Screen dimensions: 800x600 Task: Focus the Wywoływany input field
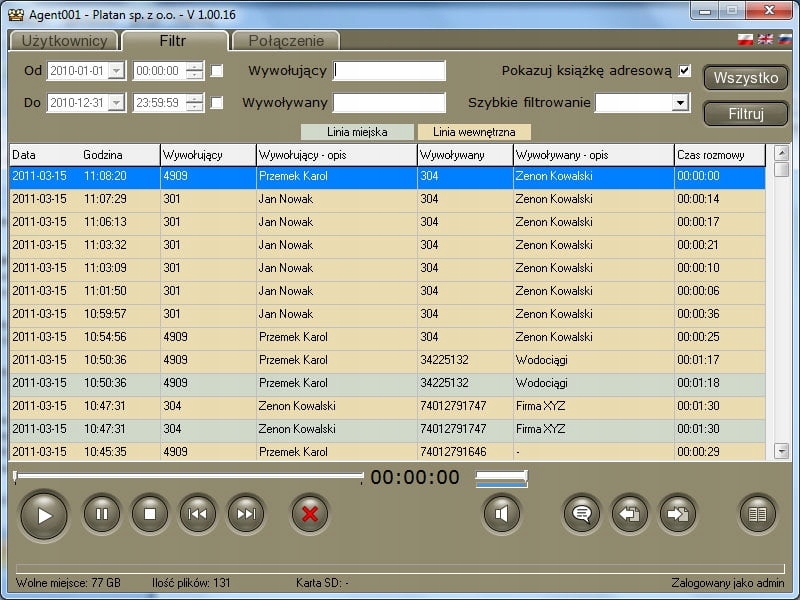pyautogui.click(x=389, y=103)
